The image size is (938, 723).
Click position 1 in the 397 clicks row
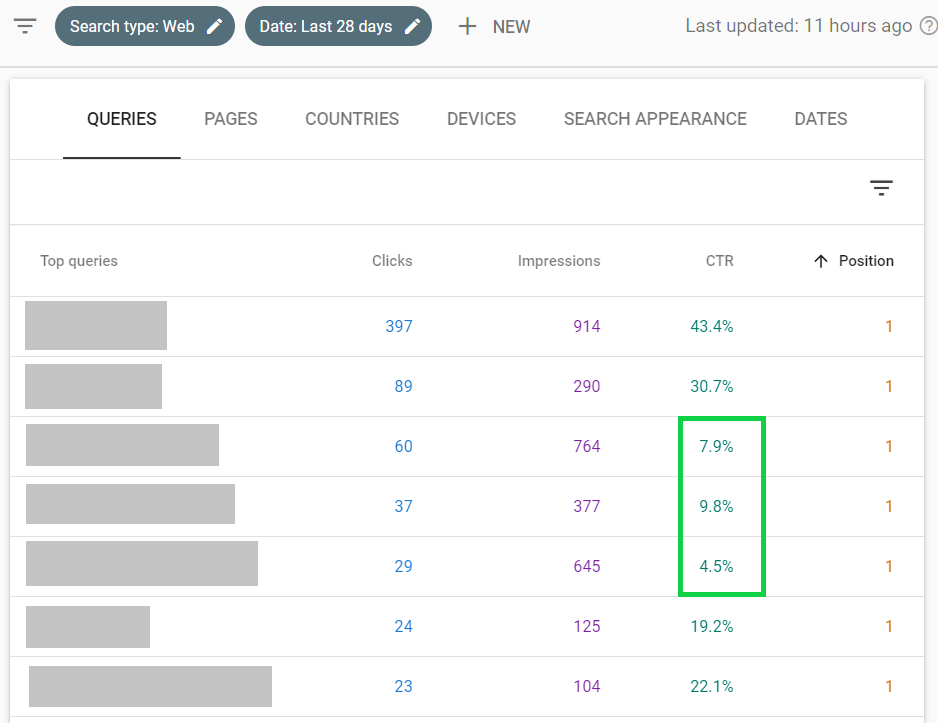[889, 327]
